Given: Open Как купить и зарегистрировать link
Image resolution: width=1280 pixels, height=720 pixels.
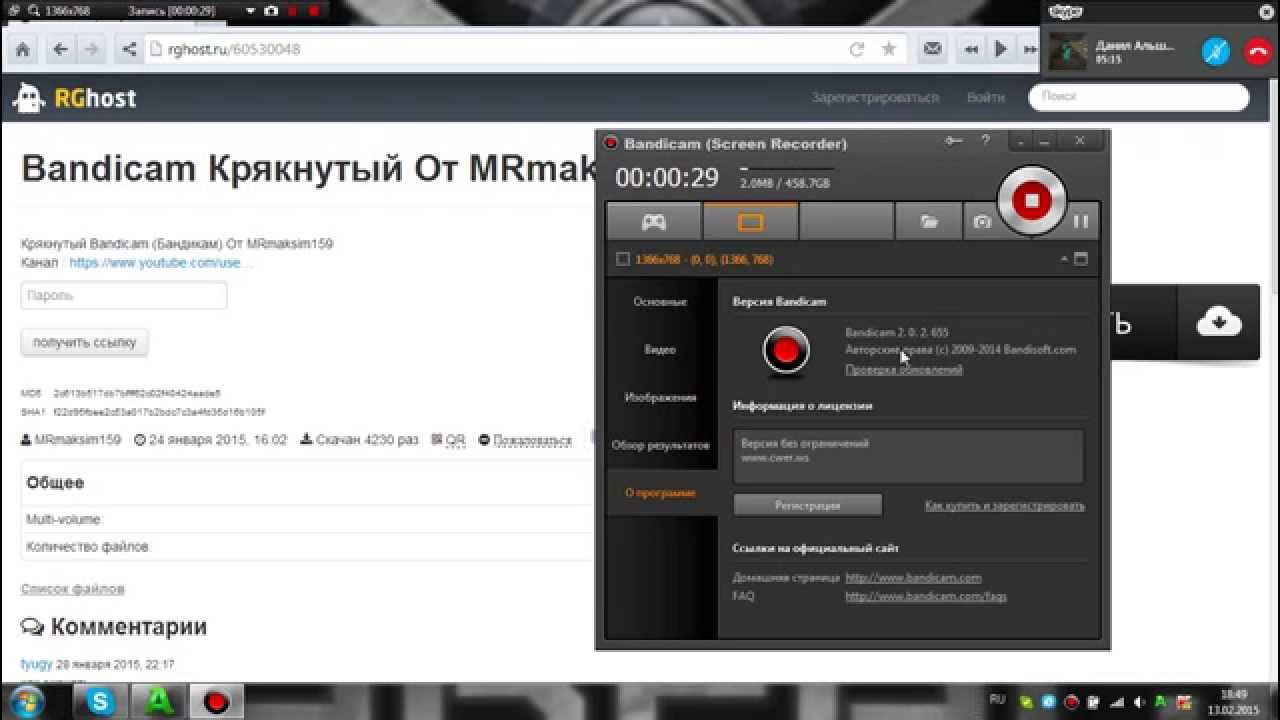Looking at the screenshot, I should coord(1005,506).
